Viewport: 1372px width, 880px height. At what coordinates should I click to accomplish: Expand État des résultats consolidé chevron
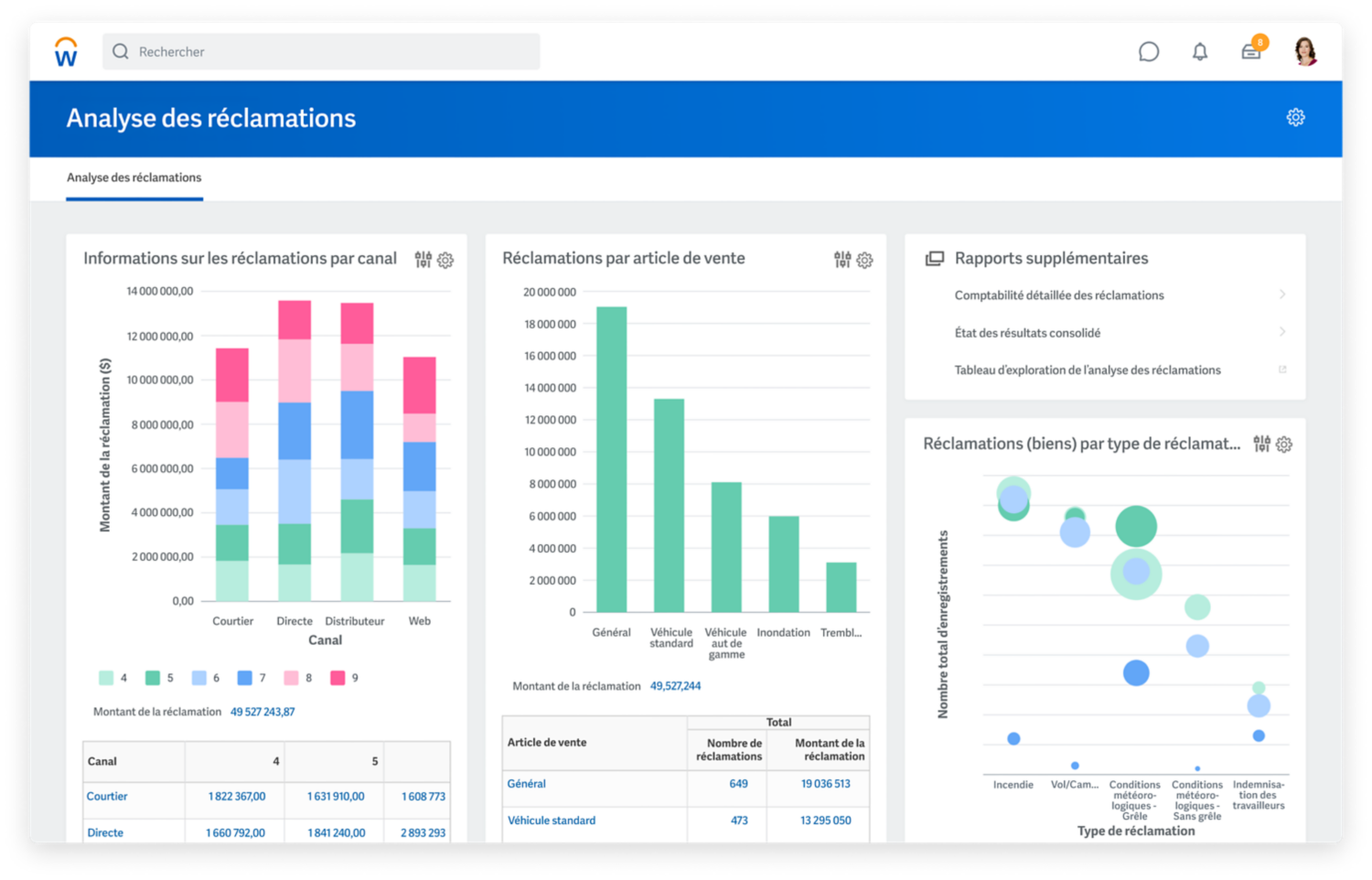point(1282,332)
